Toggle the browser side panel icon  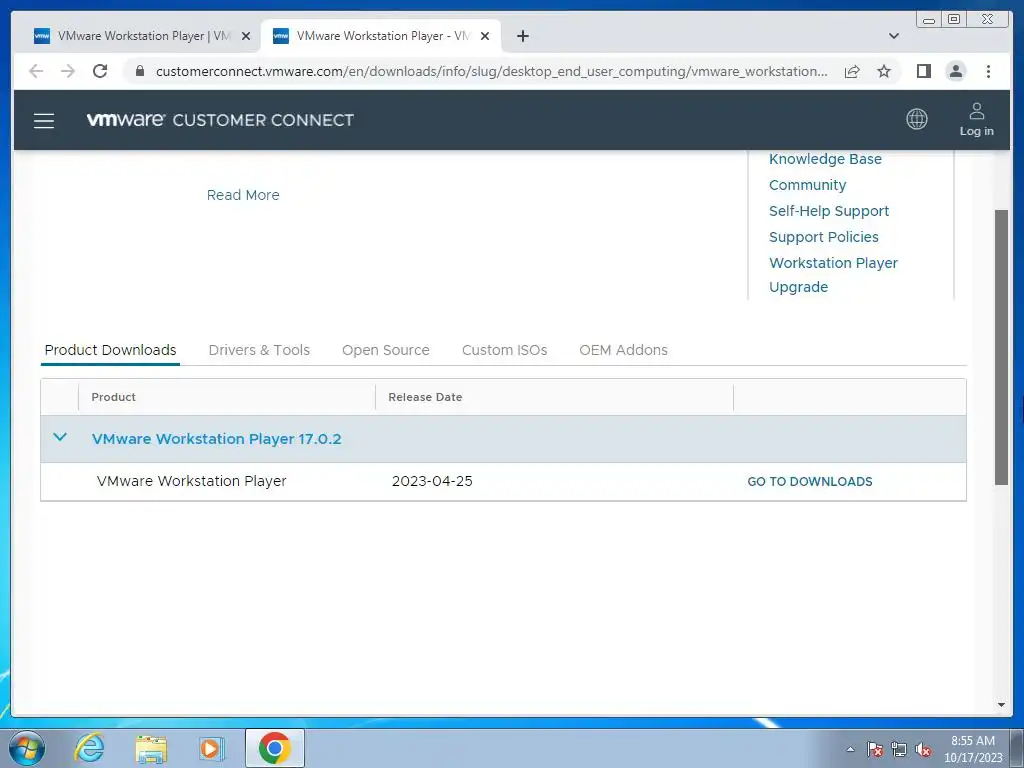923,71
